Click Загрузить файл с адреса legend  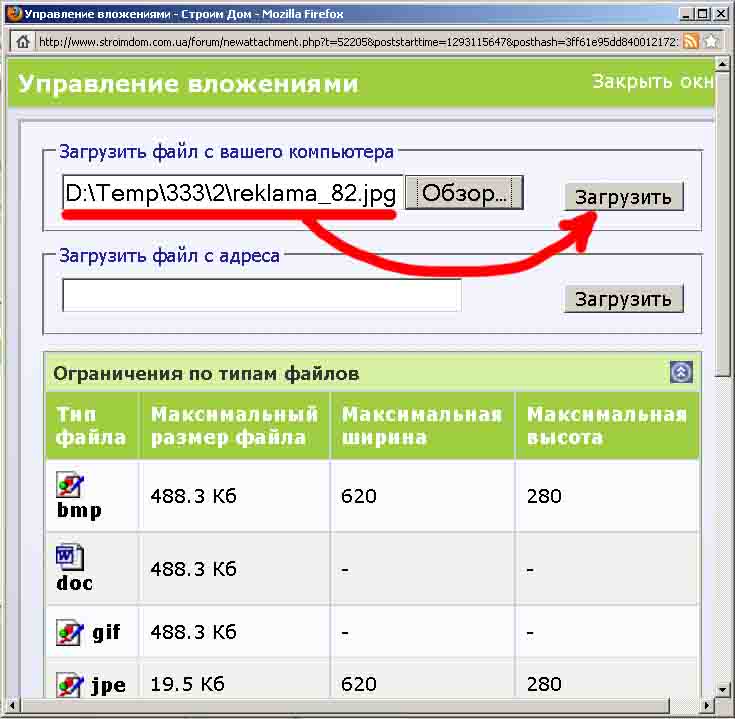169,256
